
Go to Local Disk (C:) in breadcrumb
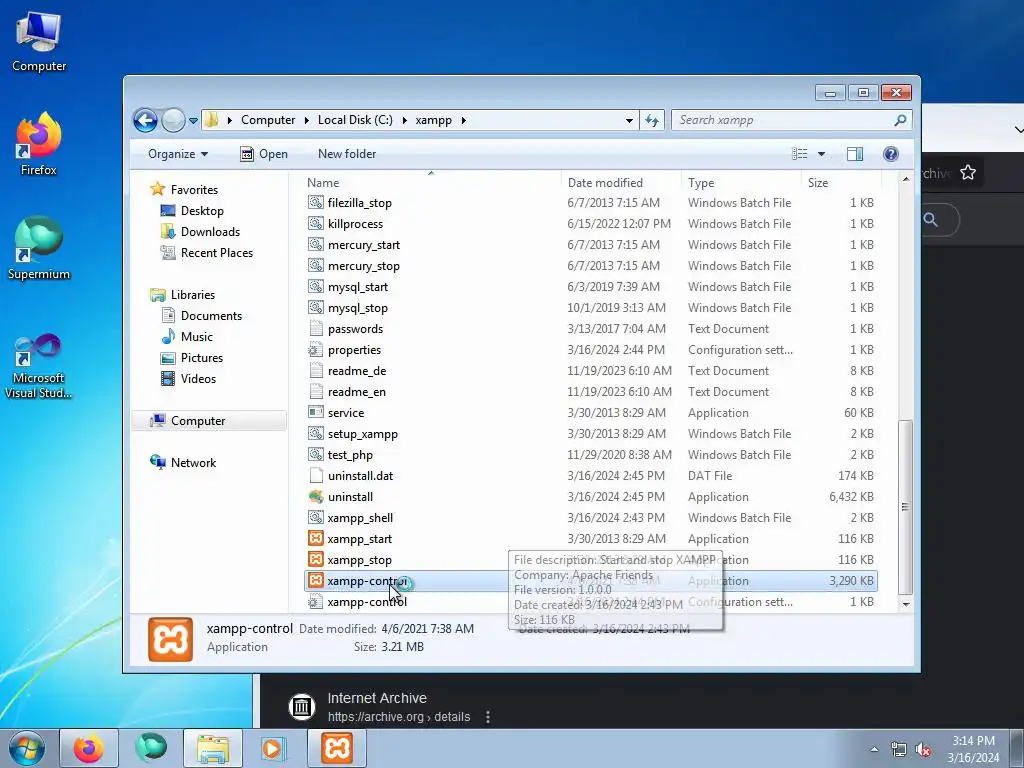point(355,120)
